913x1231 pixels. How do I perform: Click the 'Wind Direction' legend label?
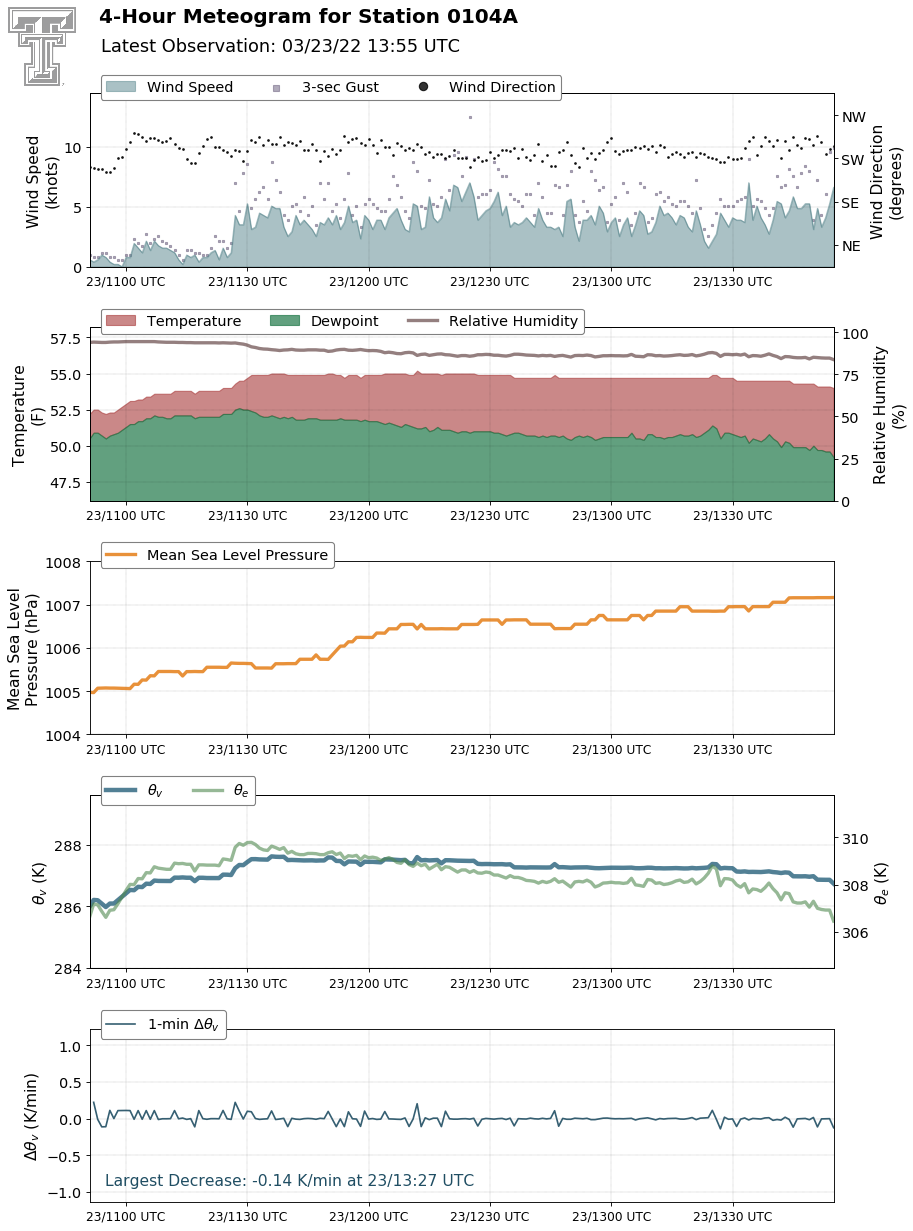pyautogui.click(x=502, y=87)
